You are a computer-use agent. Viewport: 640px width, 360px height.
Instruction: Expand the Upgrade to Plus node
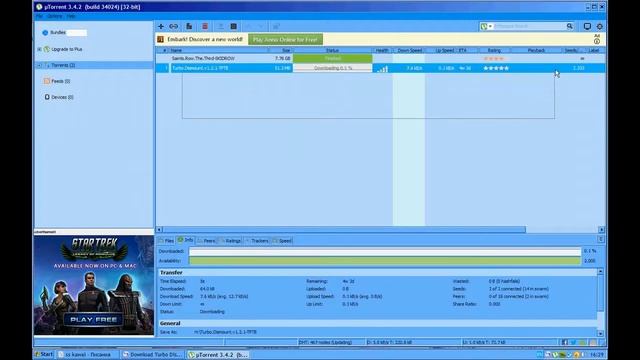(x=39, y=49)
